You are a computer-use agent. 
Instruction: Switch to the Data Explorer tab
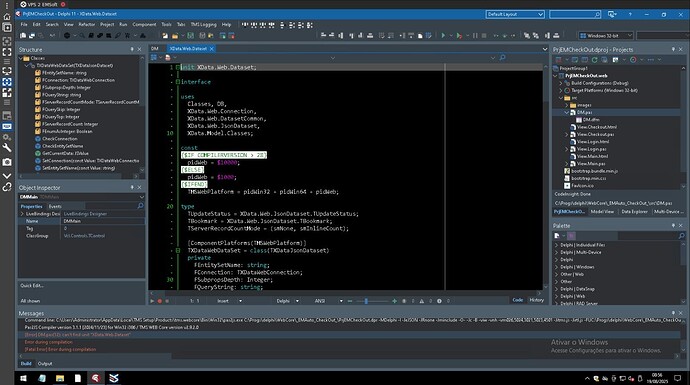point(634,212)
